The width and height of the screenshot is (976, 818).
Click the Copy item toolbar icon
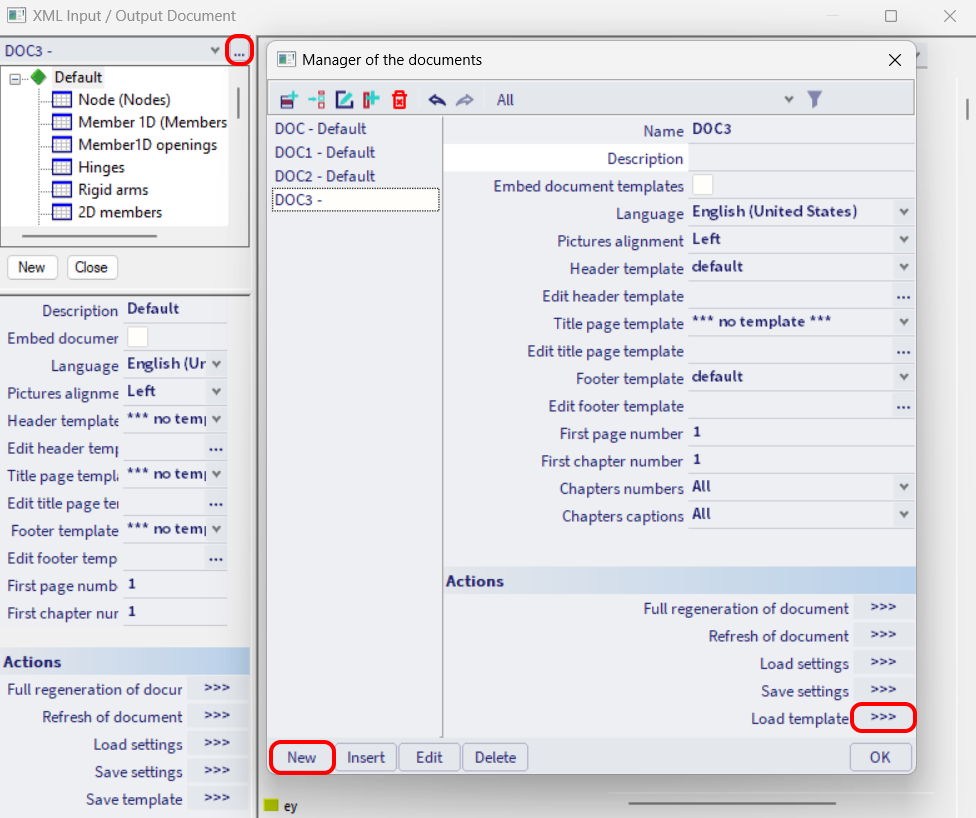pyautogui.click(x=372, y=99)
